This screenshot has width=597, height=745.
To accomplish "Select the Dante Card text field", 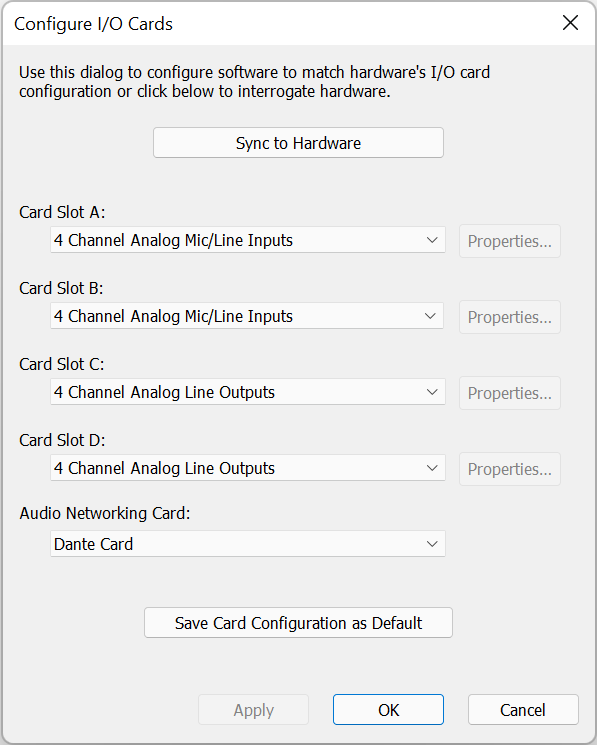I will (x=248, y=544).
